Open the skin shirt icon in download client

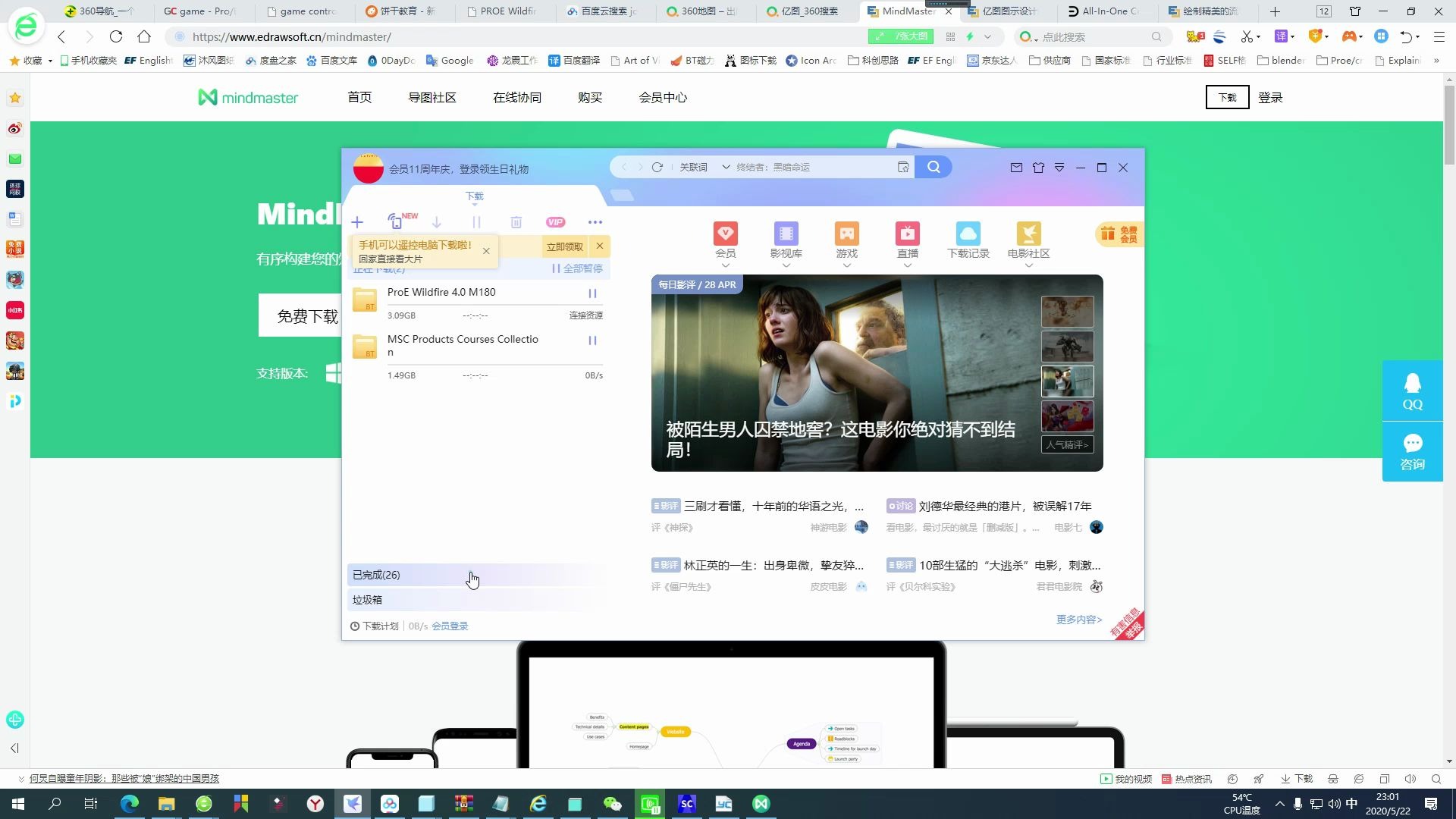coord(1038,168)
